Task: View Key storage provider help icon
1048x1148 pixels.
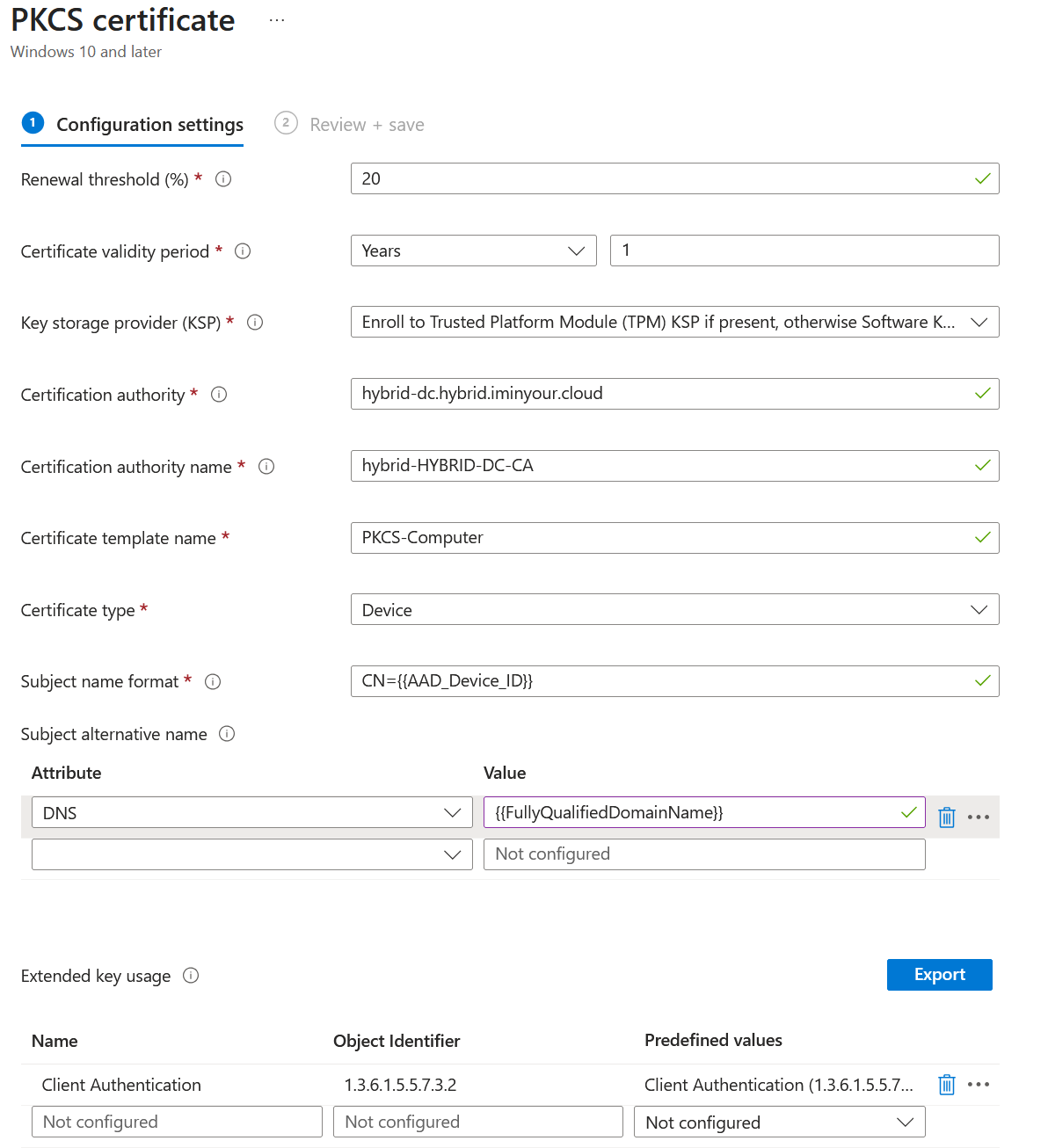Action: point(255,323)
